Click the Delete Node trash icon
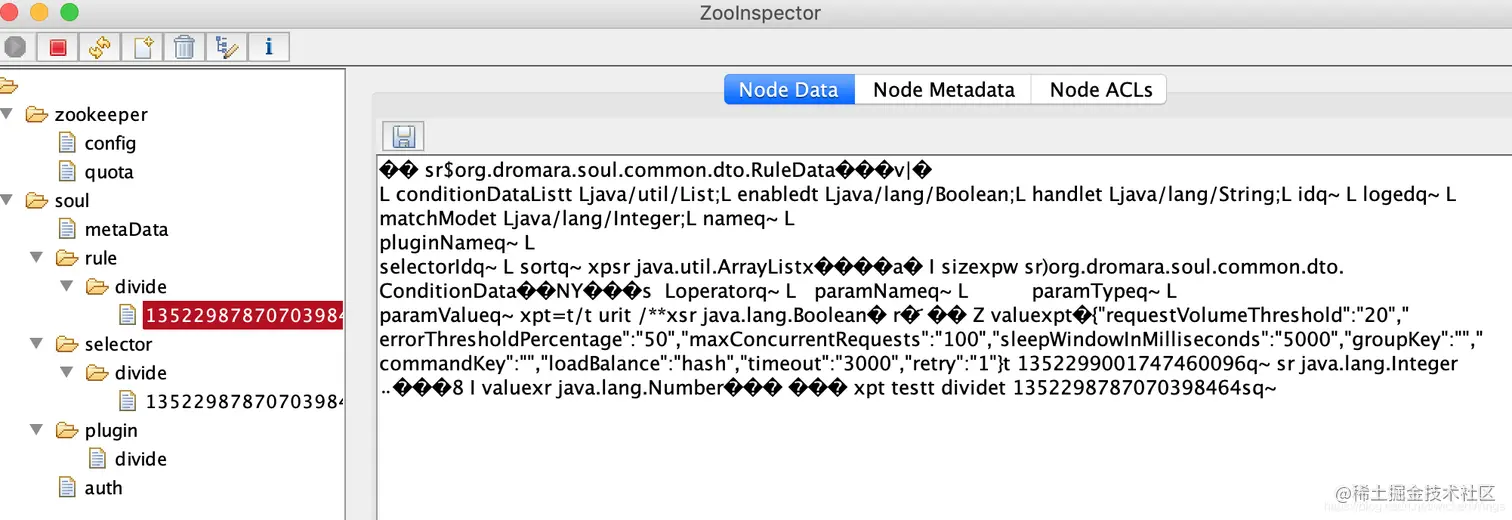This screenshot has width=1512, height=520. tap(184, 46)
